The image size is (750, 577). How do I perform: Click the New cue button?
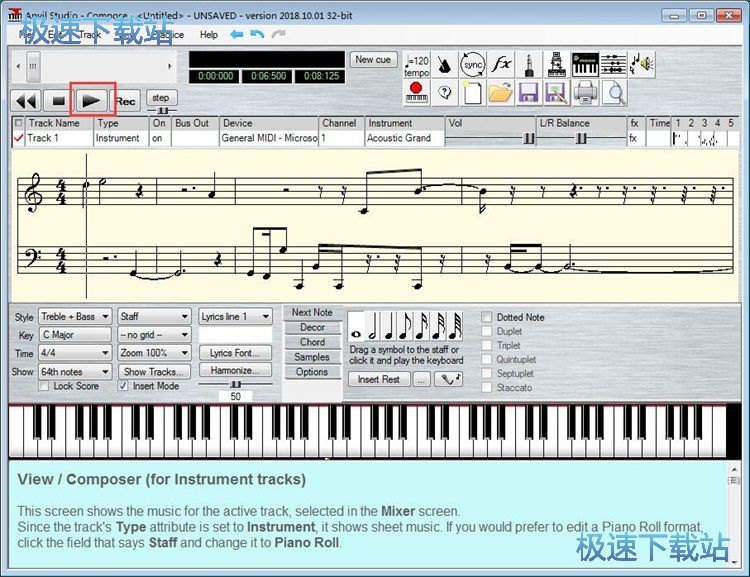pyautogui.click(x=373, y=59)
